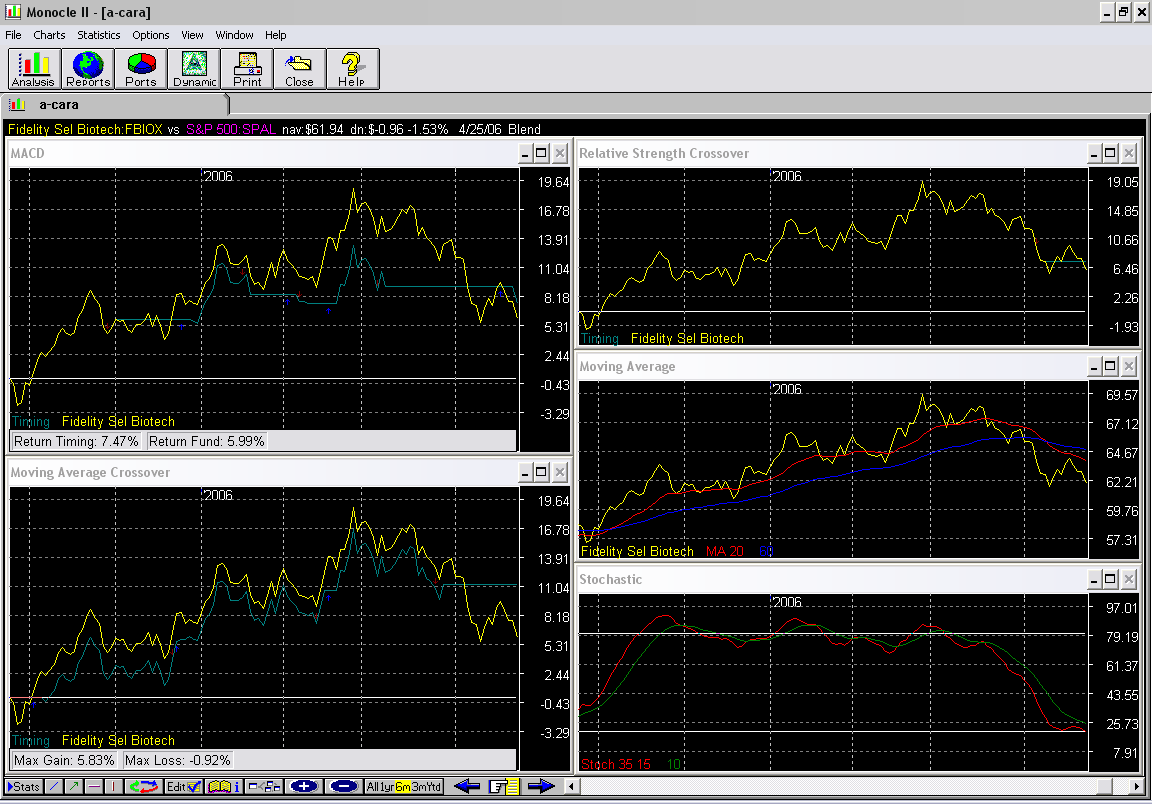1152x804 pixels.
Task: Click the blue plus zoom-in button
Action: click(303, 787)
